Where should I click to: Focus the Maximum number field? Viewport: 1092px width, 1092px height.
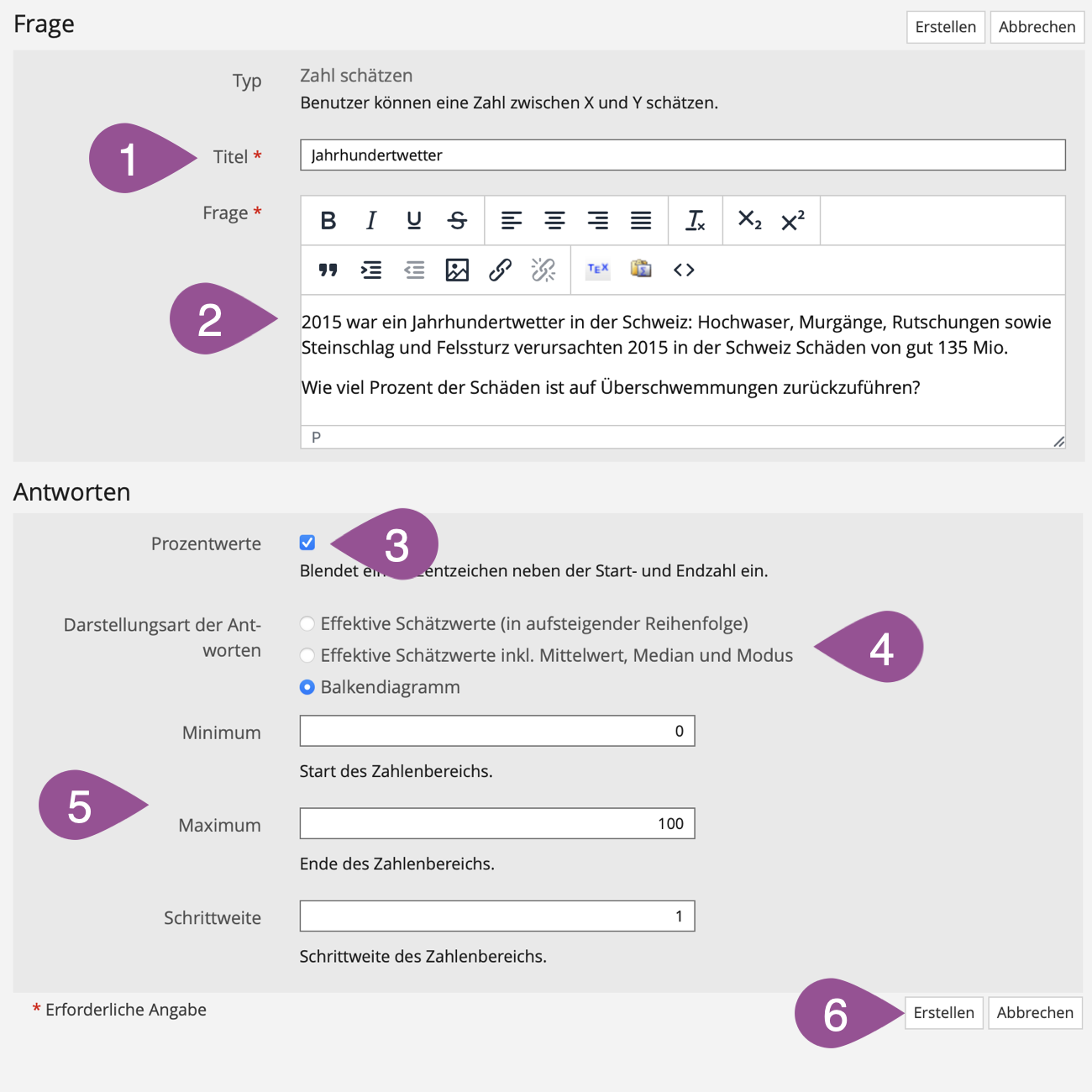(497, 823)
